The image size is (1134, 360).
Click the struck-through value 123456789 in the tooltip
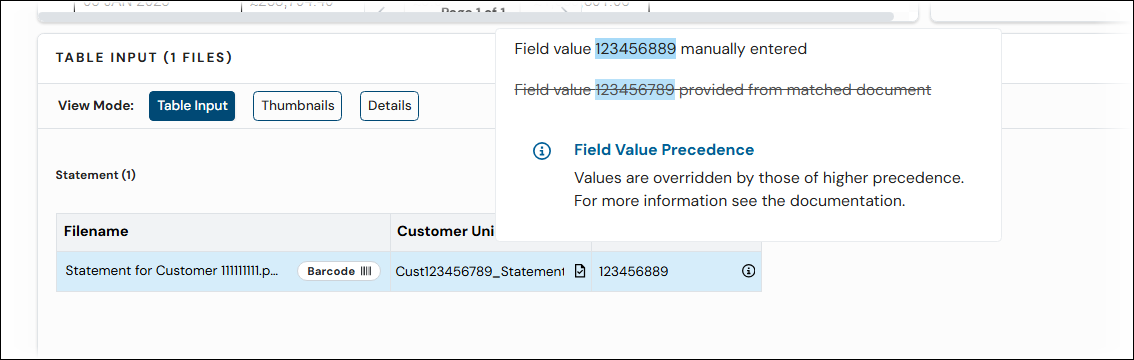point(635,90)
